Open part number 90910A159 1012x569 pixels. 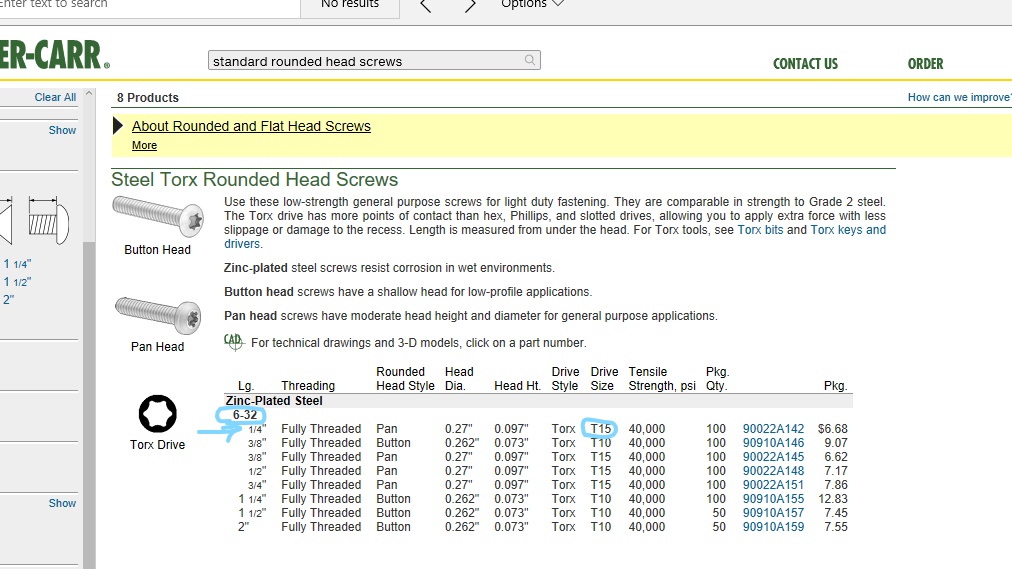pyautogui.click(x=773, y=527)
